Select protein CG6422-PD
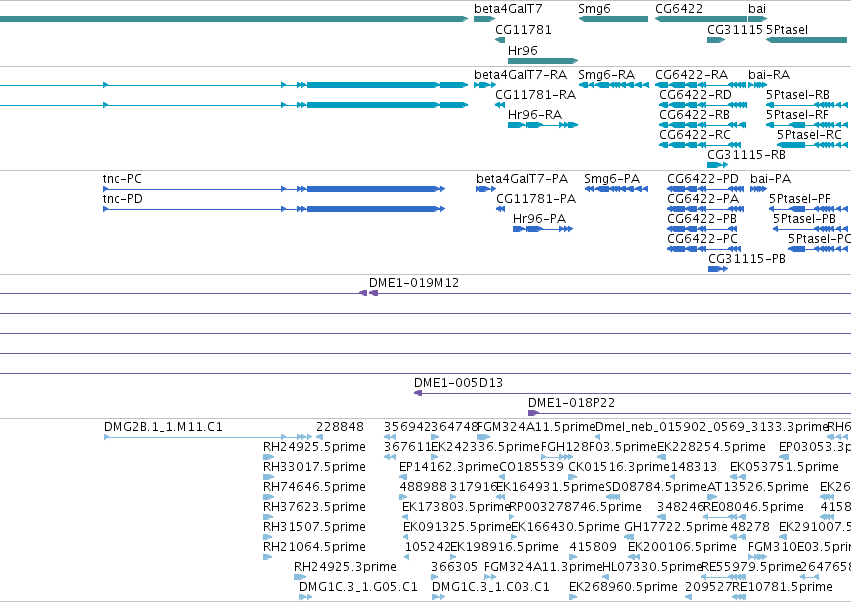 click(x=705, y=189)
